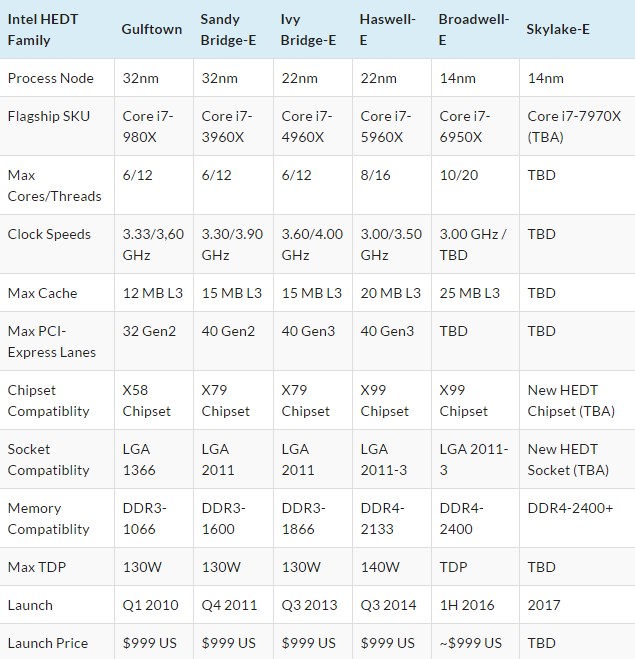
Task: Click the Haswell-E column header
Action: point(387,30)
